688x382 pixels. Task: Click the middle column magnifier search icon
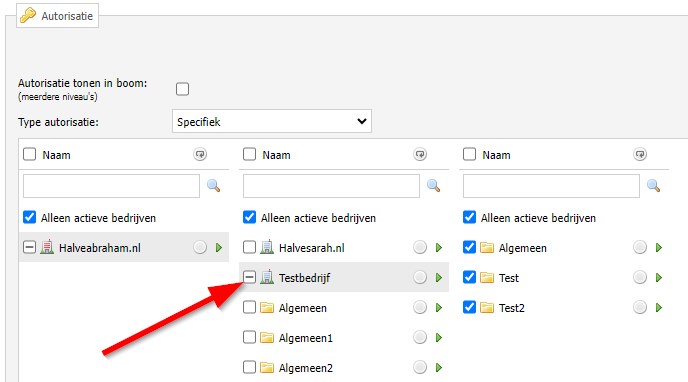click(x=434, y=186)
